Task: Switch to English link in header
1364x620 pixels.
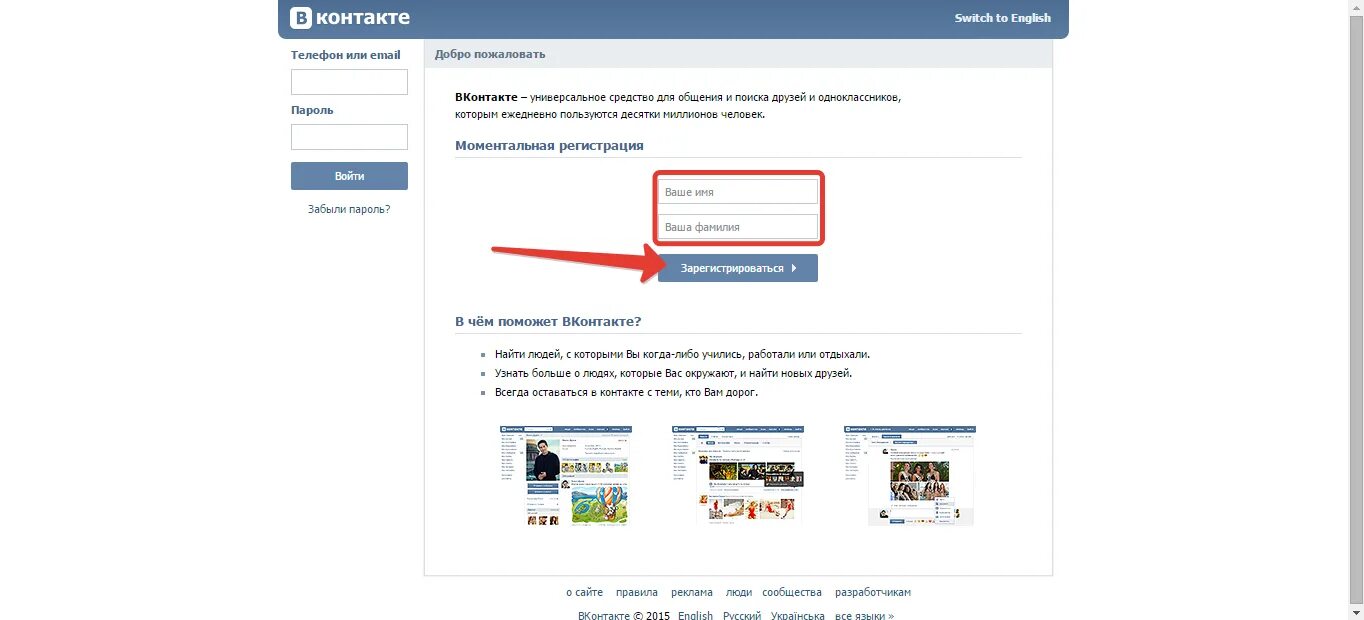Action: point(1002,18)
